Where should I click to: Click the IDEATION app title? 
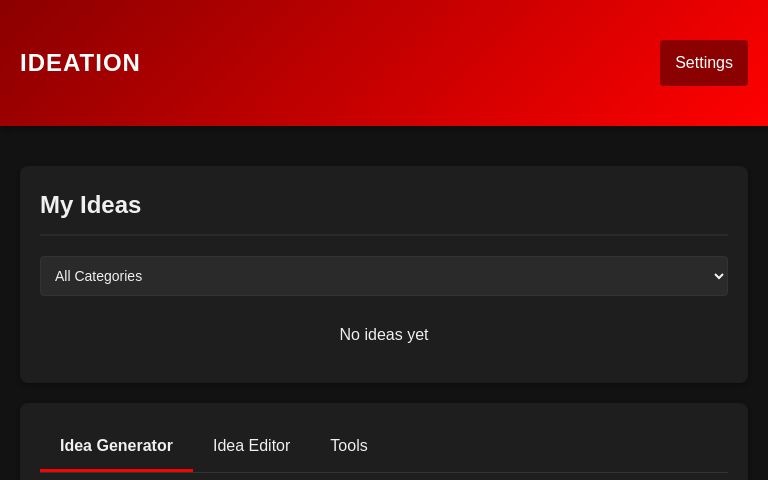pyautogui.click(x=80, y=63)
